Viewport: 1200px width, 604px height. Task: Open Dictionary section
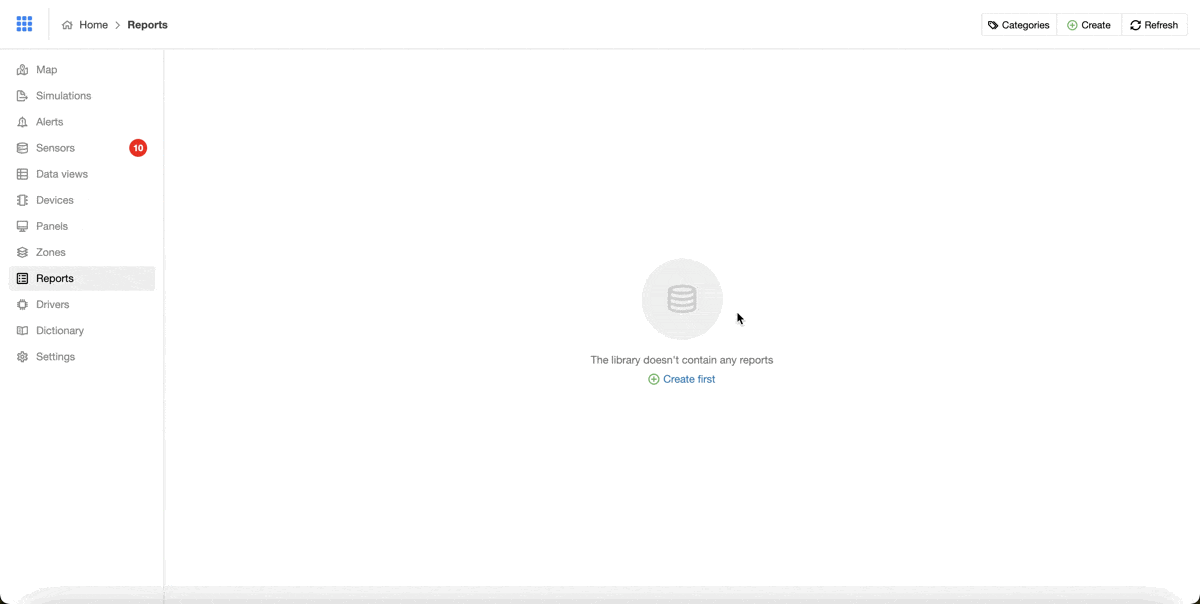point(82,330)
